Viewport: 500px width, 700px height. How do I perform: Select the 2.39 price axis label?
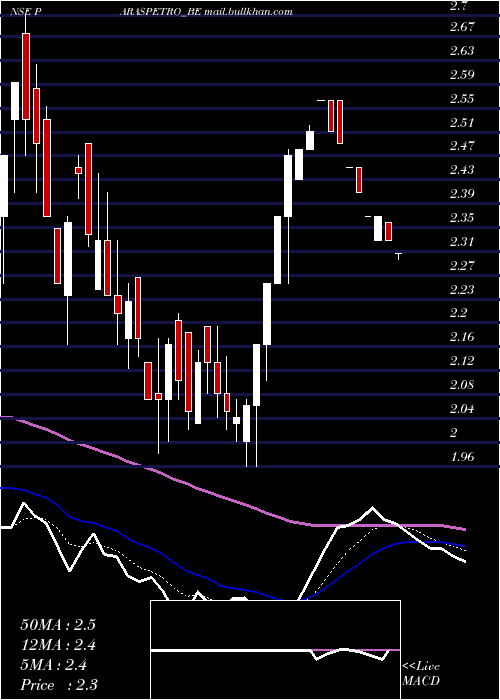click(462, 194)
